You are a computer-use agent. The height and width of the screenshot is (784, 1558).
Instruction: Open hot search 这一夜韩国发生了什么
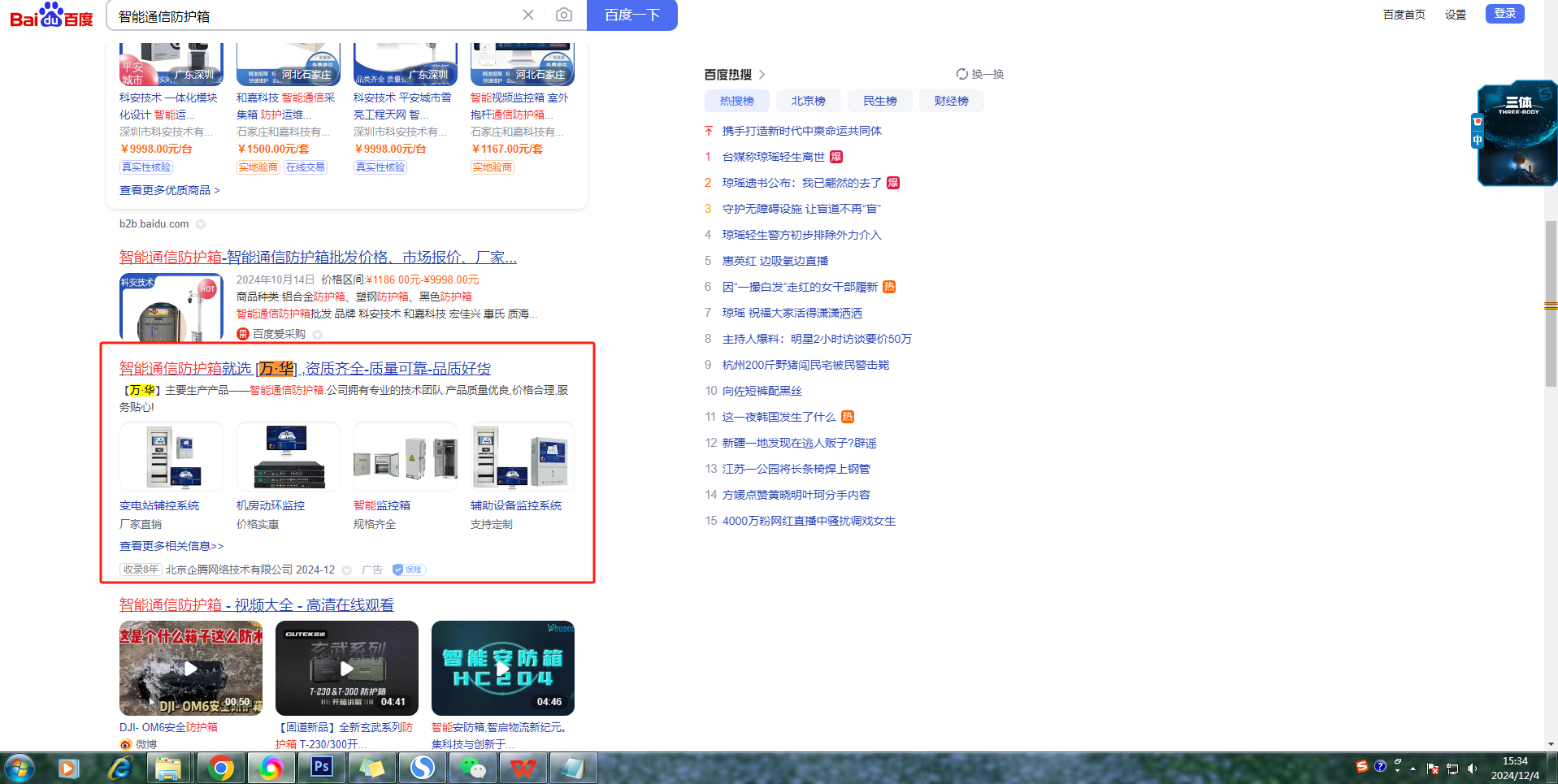[x=779, y=417]
